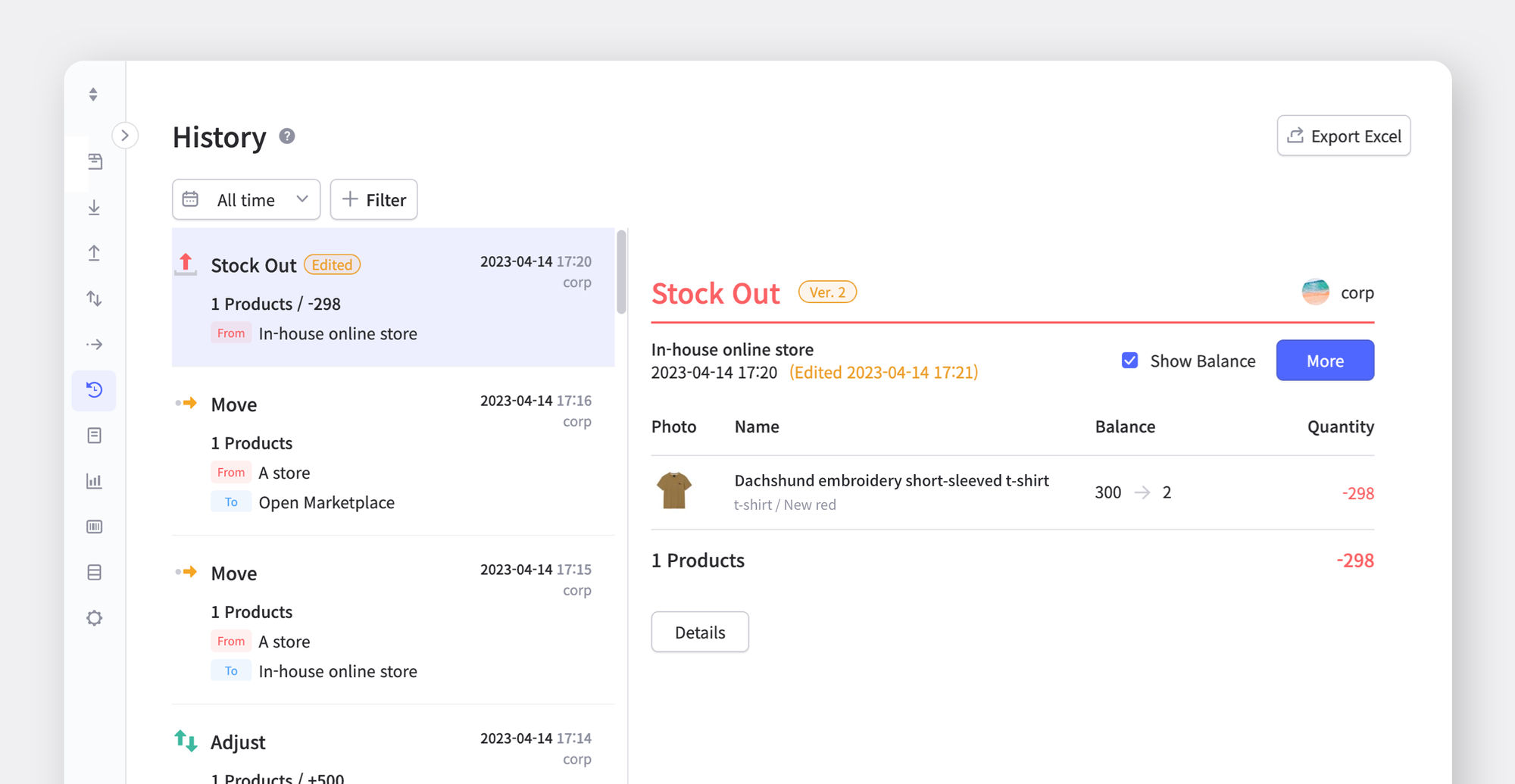The image size is (1515, 784).
Task: Click the Export Excel button
Action: [x=1343, y=136]
